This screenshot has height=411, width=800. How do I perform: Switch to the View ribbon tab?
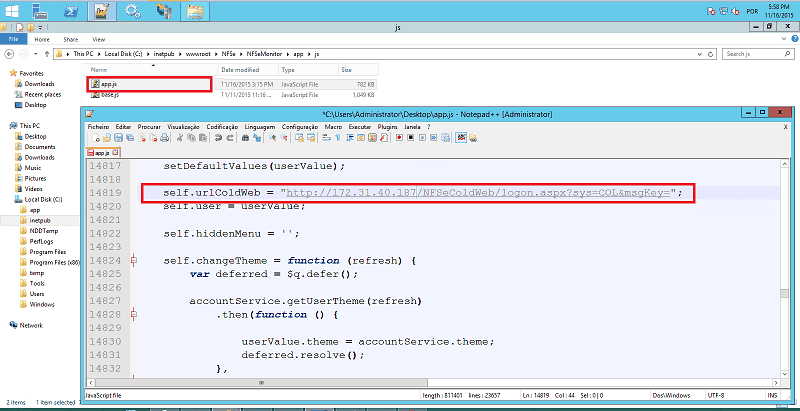tap(72, 39)
